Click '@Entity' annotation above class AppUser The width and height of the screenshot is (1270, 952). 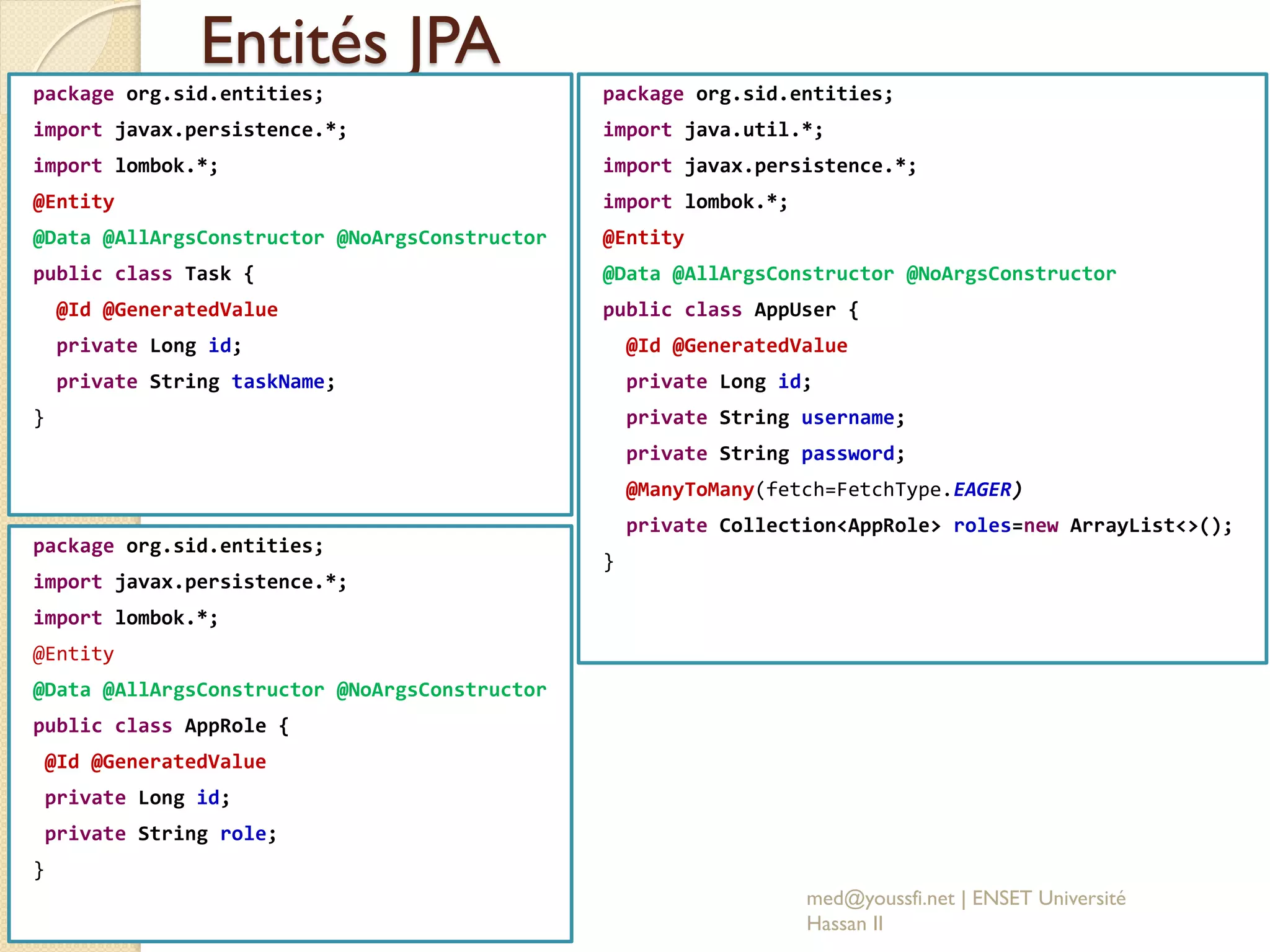point(643,238)
